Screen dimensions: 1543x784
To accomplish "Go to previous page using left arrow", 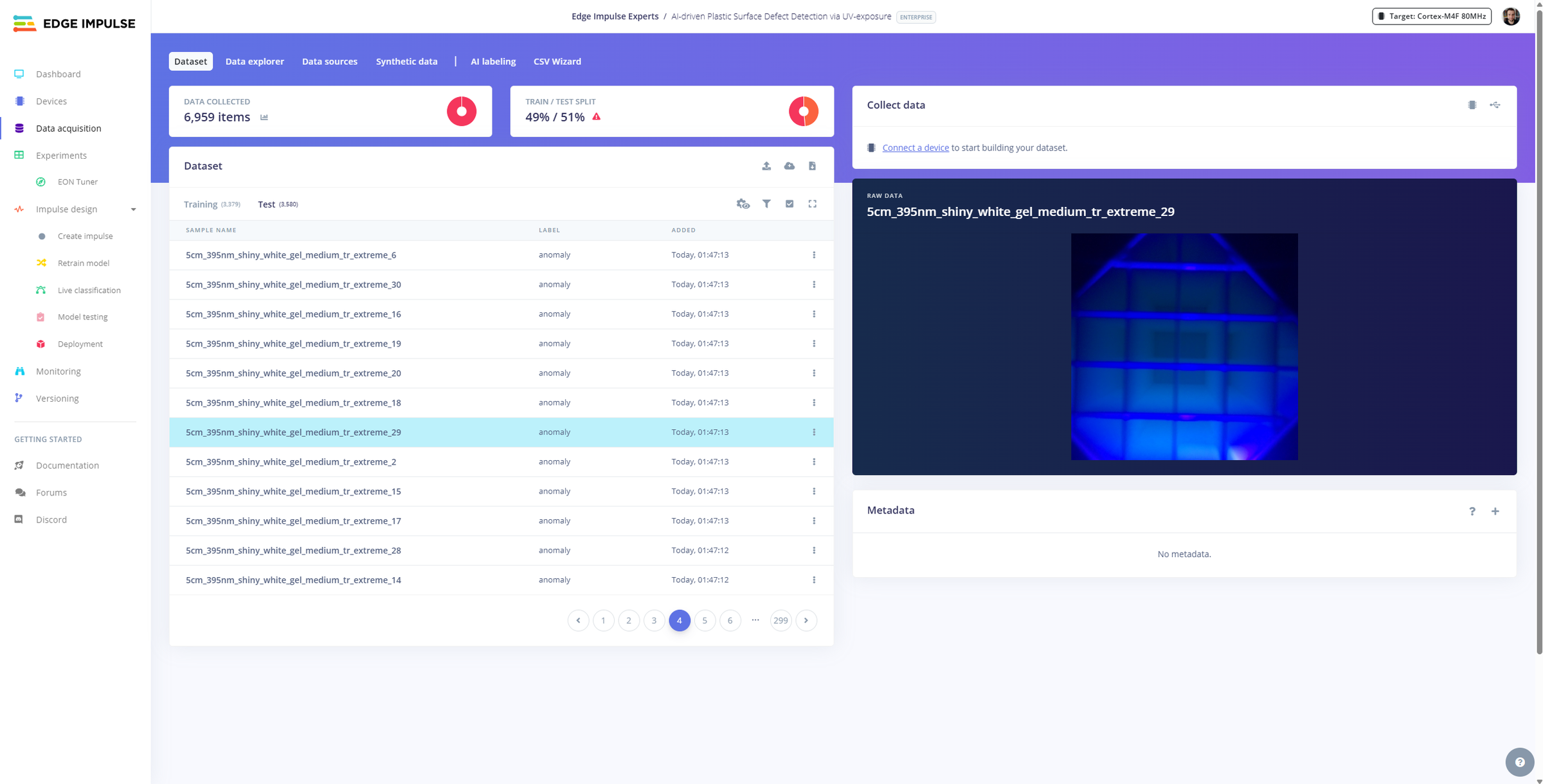I will (x=578, y=621).
